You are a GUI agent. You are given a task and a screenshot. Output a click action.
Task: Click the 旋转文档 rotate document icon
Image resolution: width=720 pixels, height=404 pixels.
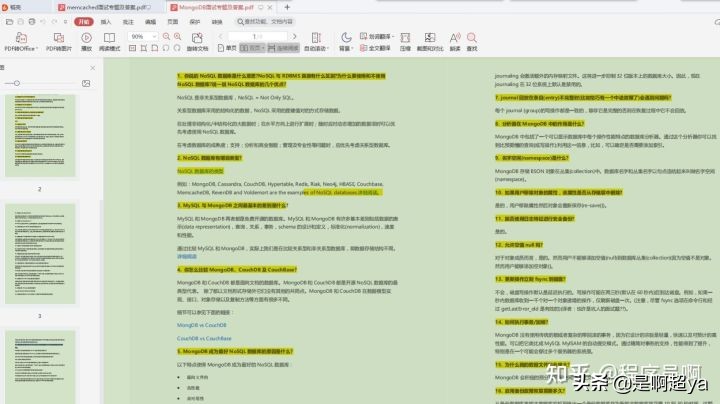coord(197,38)
